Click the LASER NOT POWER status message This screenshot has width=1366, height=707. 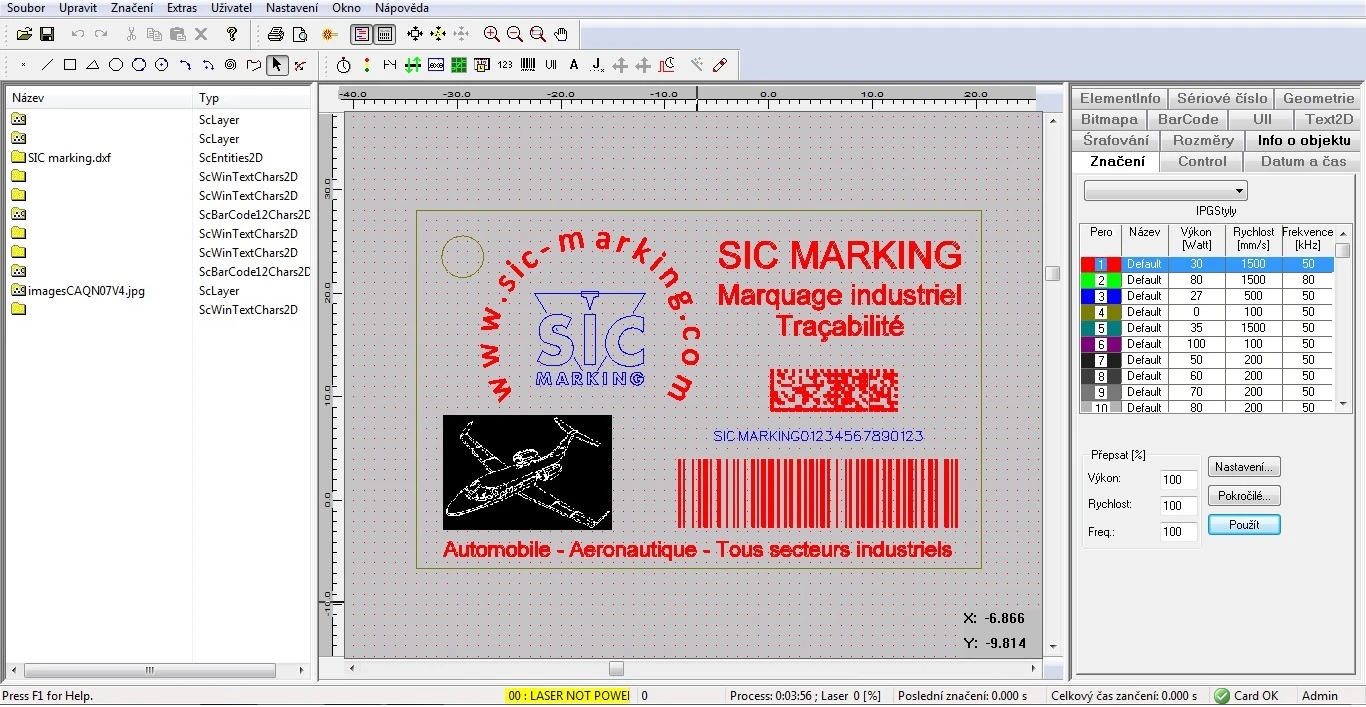[x=568, y=696]
